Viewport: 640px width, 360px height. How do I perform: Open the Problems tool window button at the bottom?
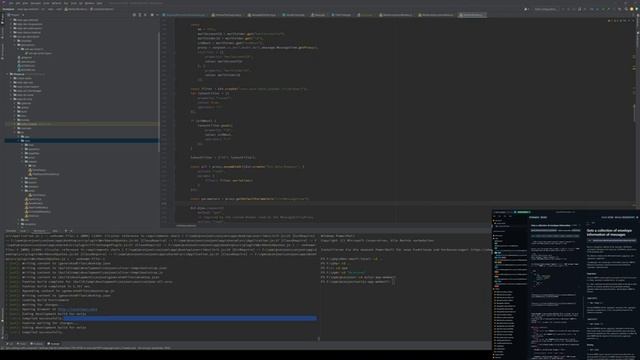pyautogui.click(x=37, y=344)
